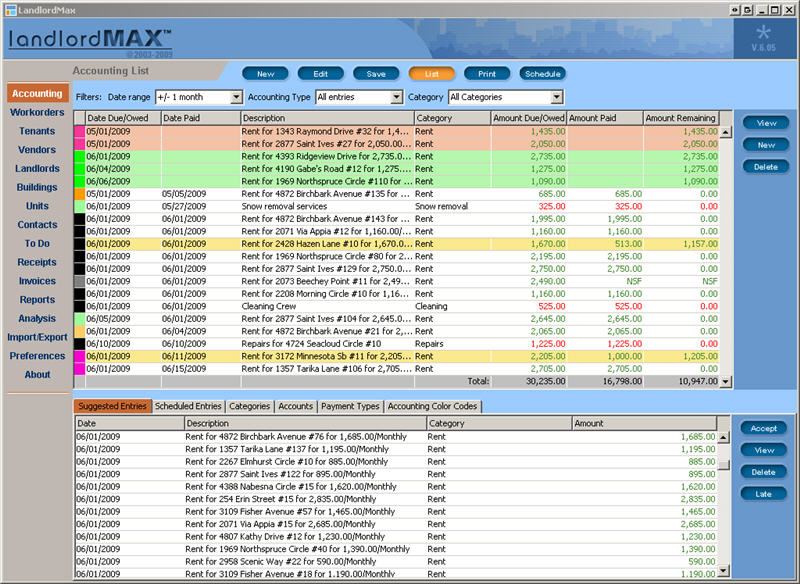Click New beside the accounting list table

[x=766, y=145]
